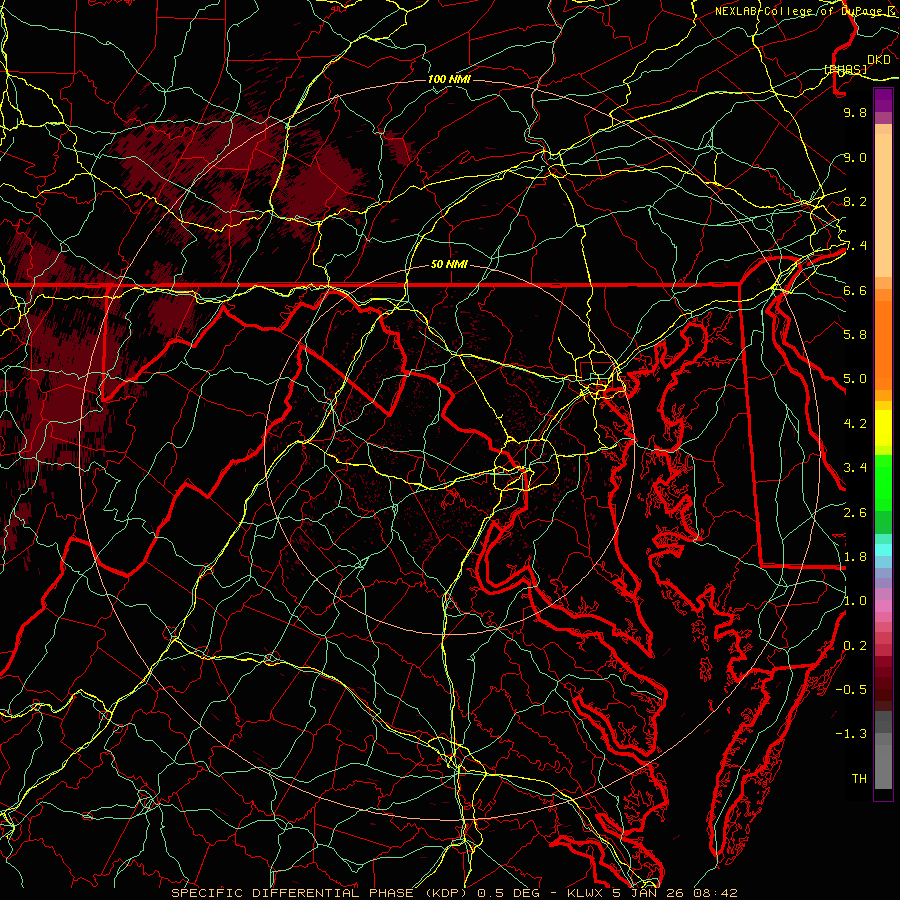Viewport: 900px width, 900px height.
Task: Click the [PHAS] unit label
Action: point(845,69)
